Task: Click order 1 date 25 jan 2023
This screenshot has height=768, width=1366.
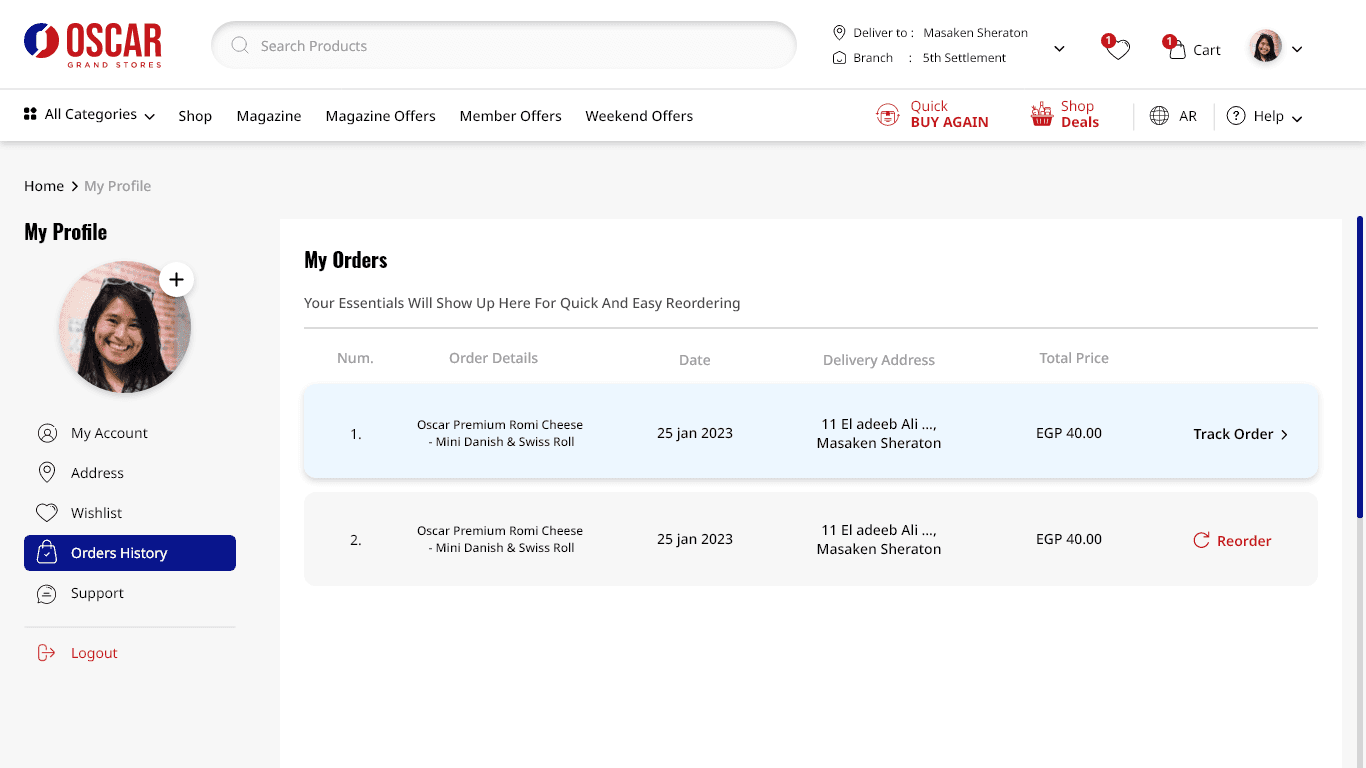Action: pos(695,433)
